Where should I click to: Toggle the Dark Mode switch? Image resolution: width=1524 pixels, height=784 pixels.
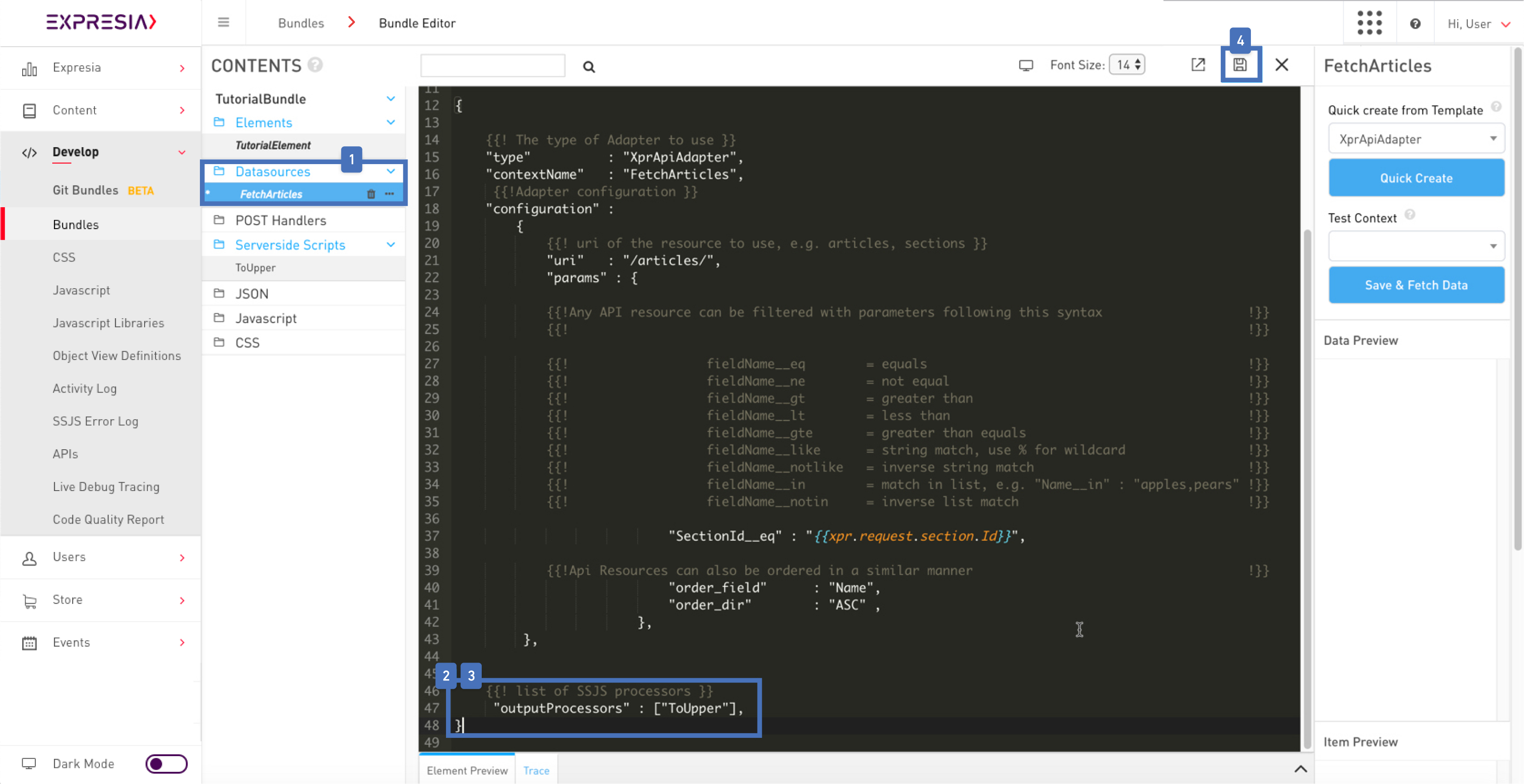tap(166, 763)
